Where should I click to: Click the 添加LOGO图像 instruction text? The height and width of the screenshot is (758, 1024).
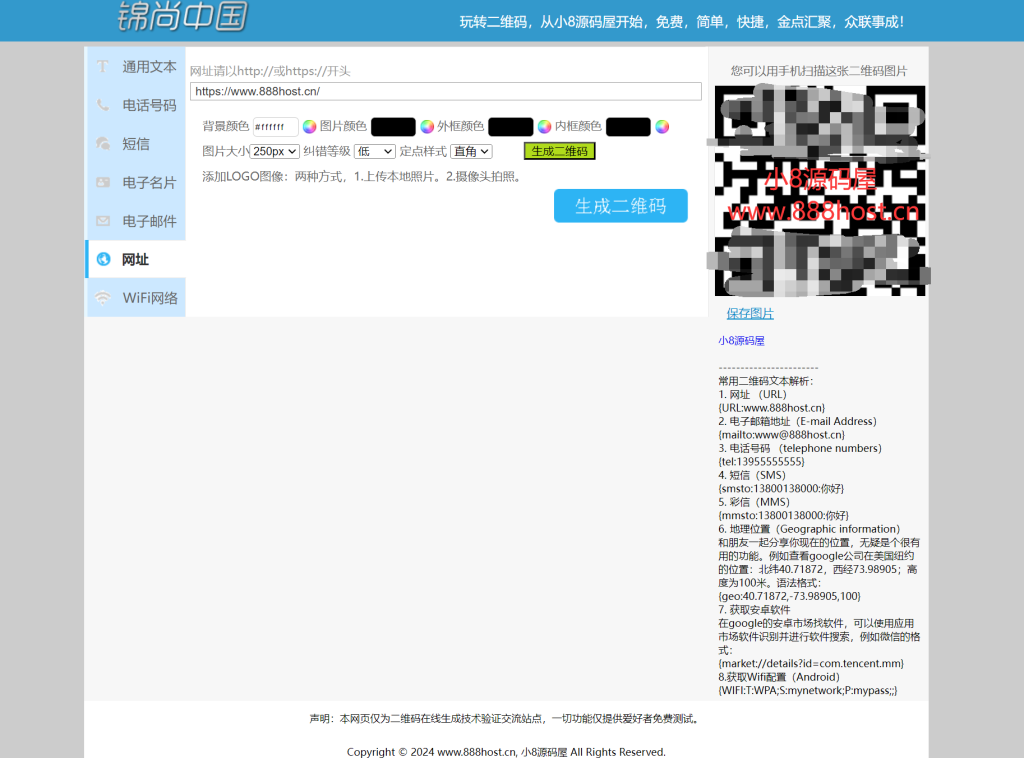pos(364,176)
